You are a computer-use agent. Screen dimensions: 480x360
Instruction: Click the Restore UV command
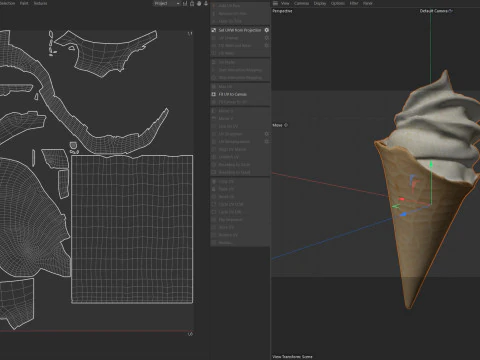[x=225, y=235]
